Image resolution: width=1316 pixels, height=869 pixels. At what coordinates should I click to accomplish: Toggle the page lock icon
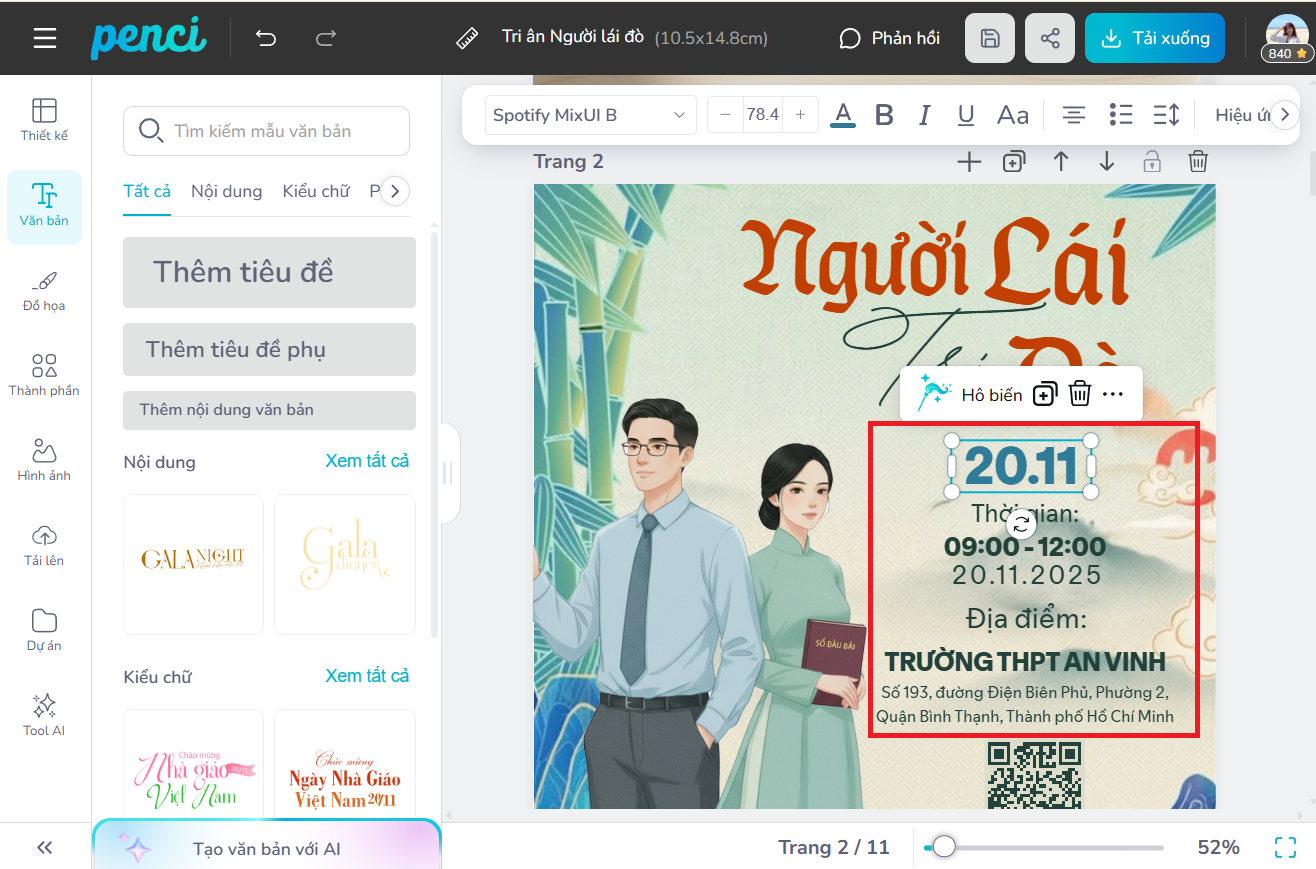tap(1152, 161)
